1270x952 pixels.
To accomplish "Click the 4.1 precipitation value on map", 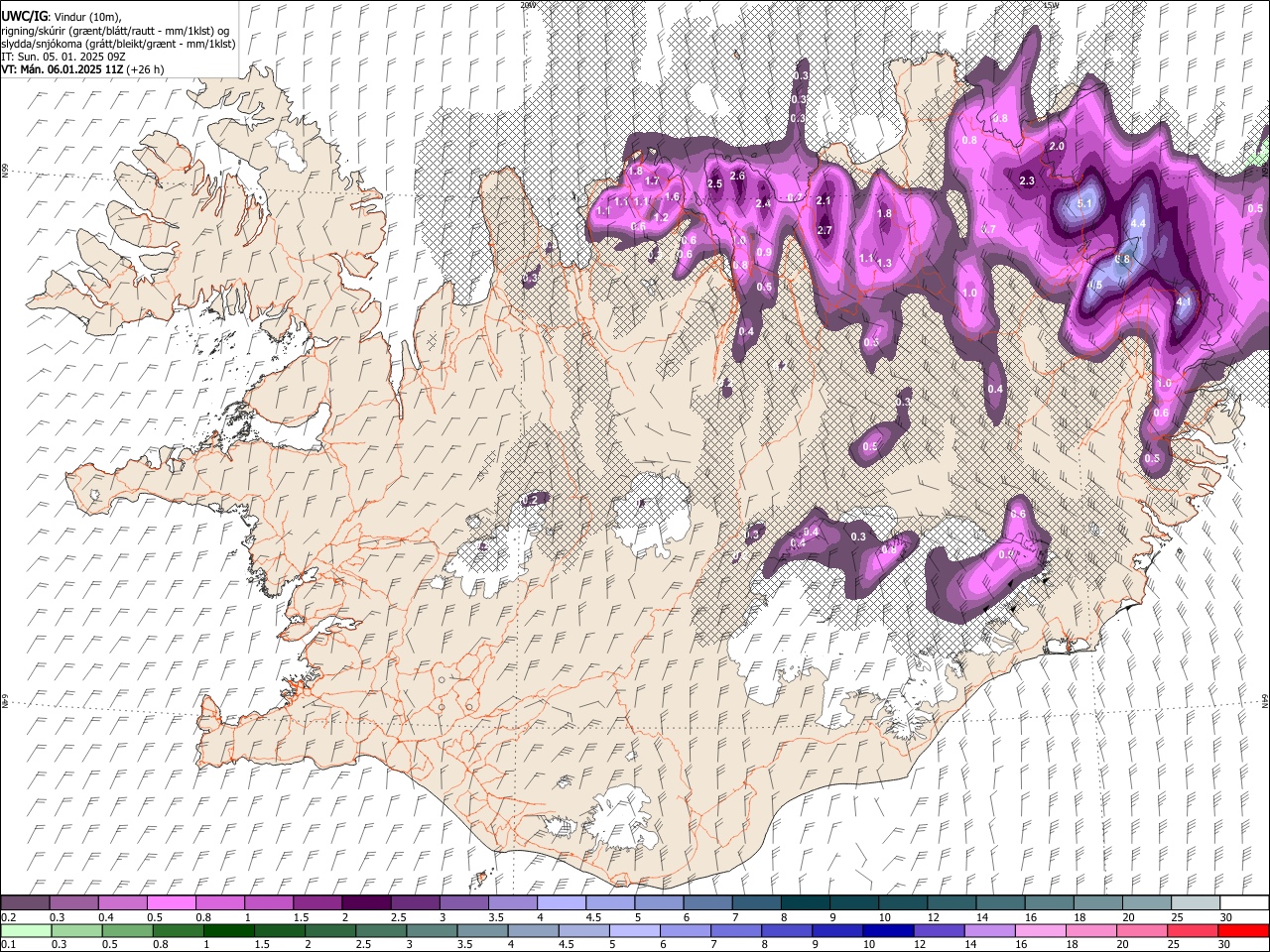I will (x=1184, y=301).
